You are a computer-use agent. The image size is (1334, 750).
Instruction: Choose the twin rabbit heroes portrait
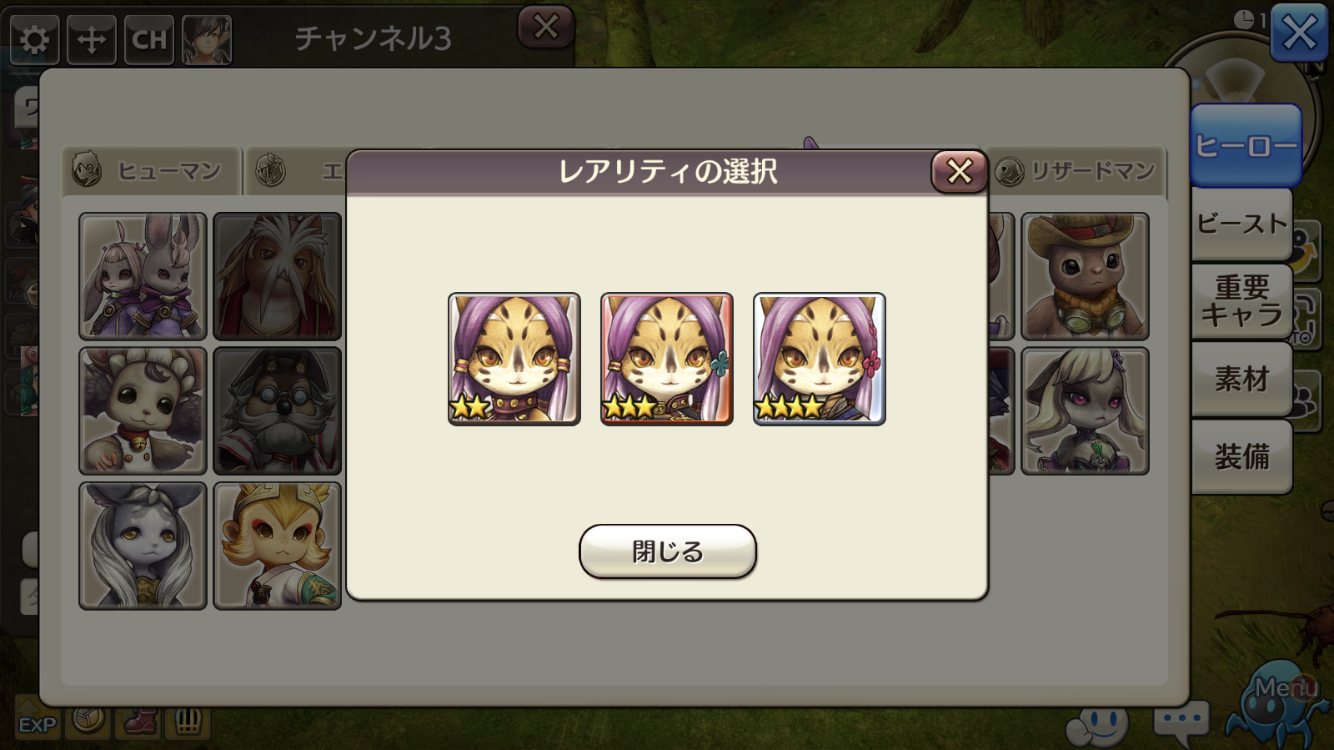(143, 276)
